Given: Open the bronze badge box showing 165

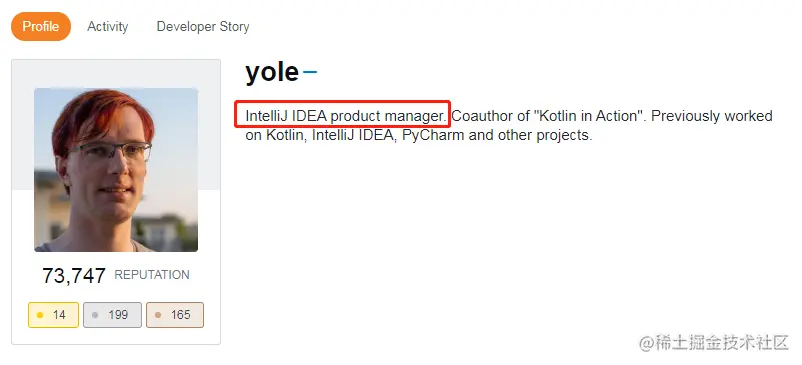Looking at the screenshot, I should [175, 315].
